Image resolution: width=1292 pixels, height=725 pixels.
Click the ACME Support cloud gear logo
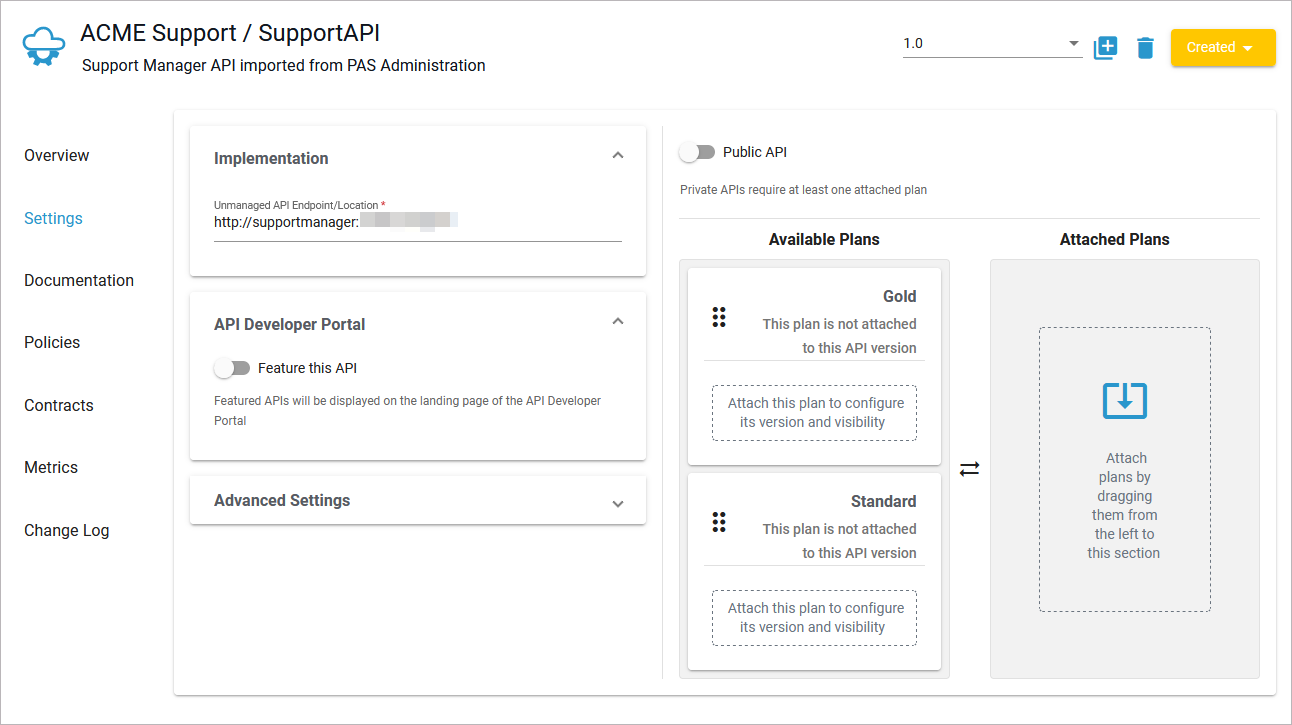coord(43,47)
